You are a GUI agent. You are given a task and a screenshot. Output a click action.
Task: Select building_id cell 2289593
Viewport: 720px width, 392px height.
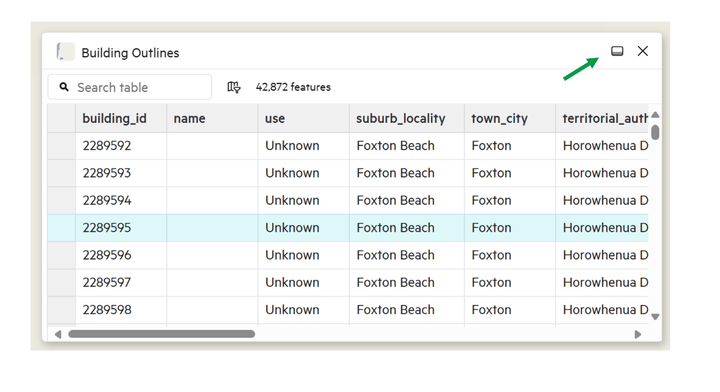pos(121,173)
